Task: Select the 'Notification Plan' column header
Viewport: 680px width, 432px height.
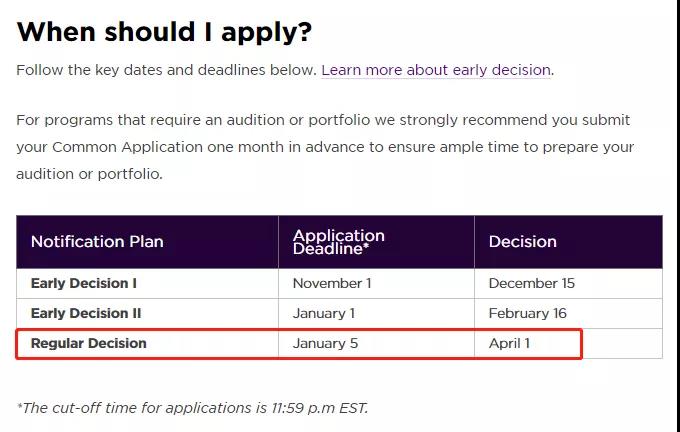Action: click(97, 242)
